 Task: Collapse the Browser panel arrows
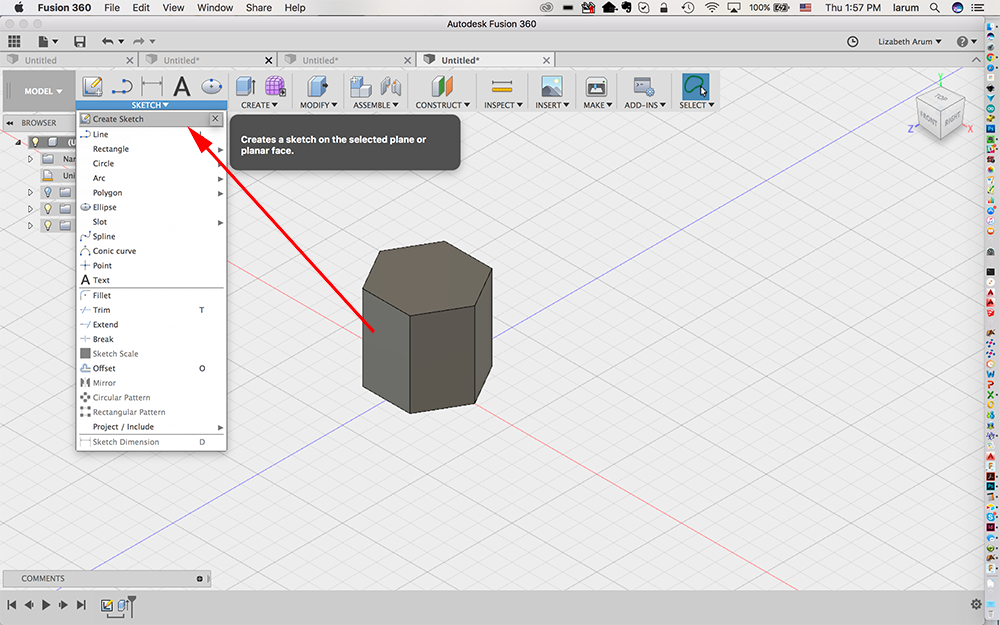[x=11, y=123]
